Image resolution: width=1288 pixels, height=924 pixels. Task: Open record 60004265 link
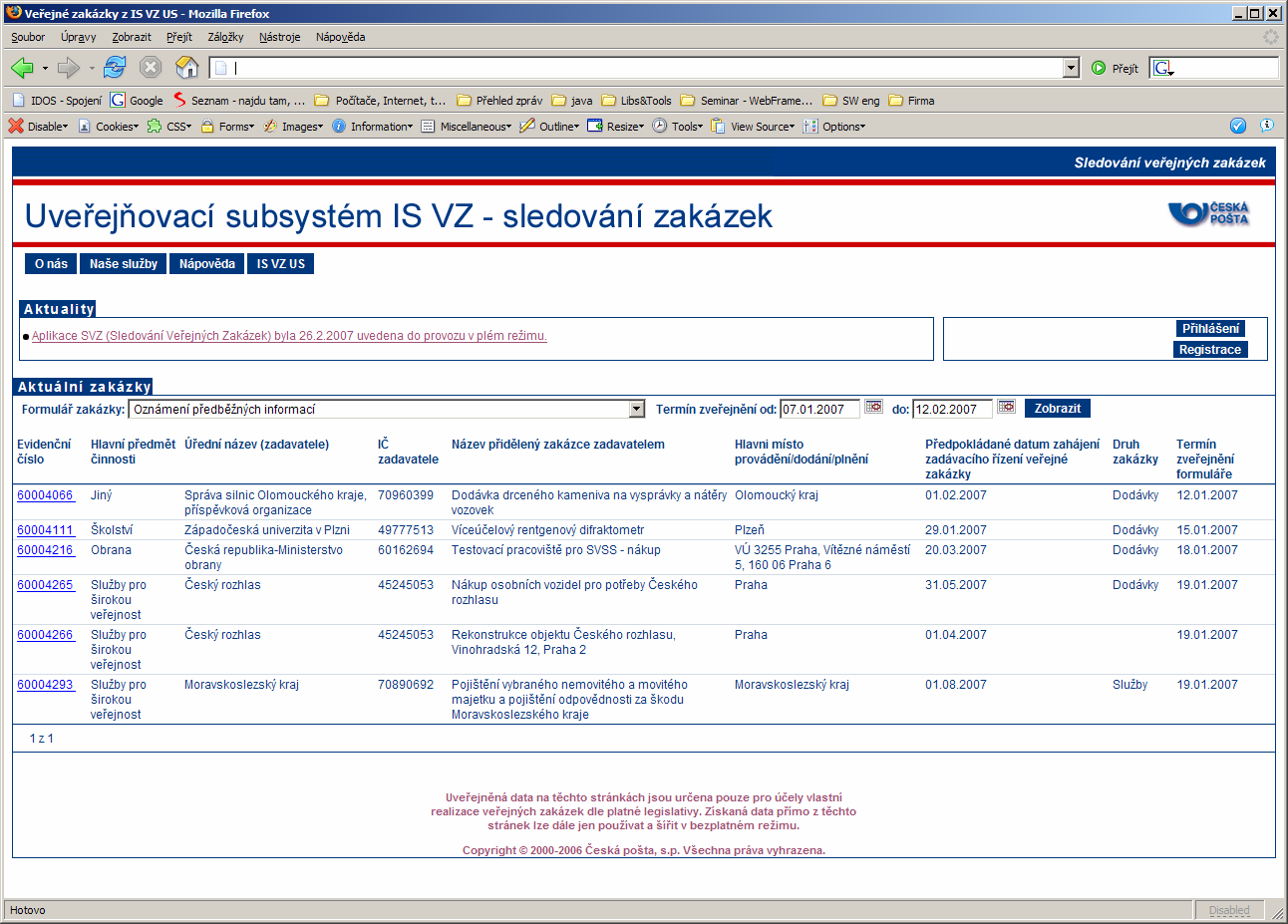(46, 585)
